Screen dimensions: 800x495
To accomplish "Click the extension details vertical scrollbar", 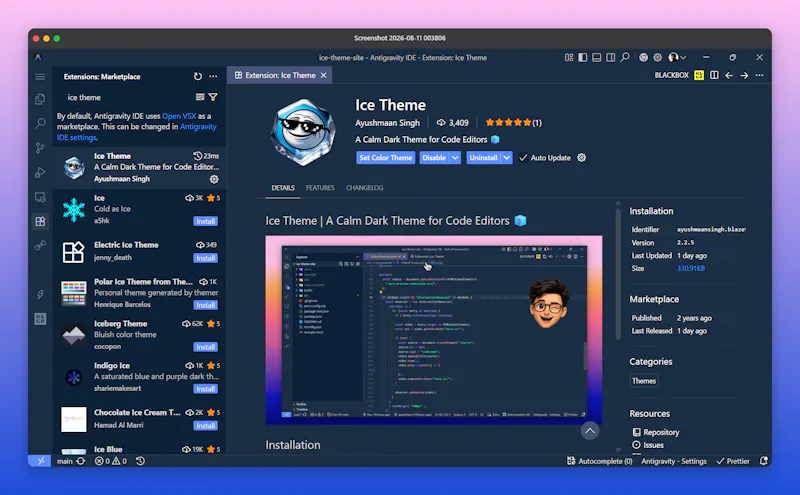I will pos(618,273).
